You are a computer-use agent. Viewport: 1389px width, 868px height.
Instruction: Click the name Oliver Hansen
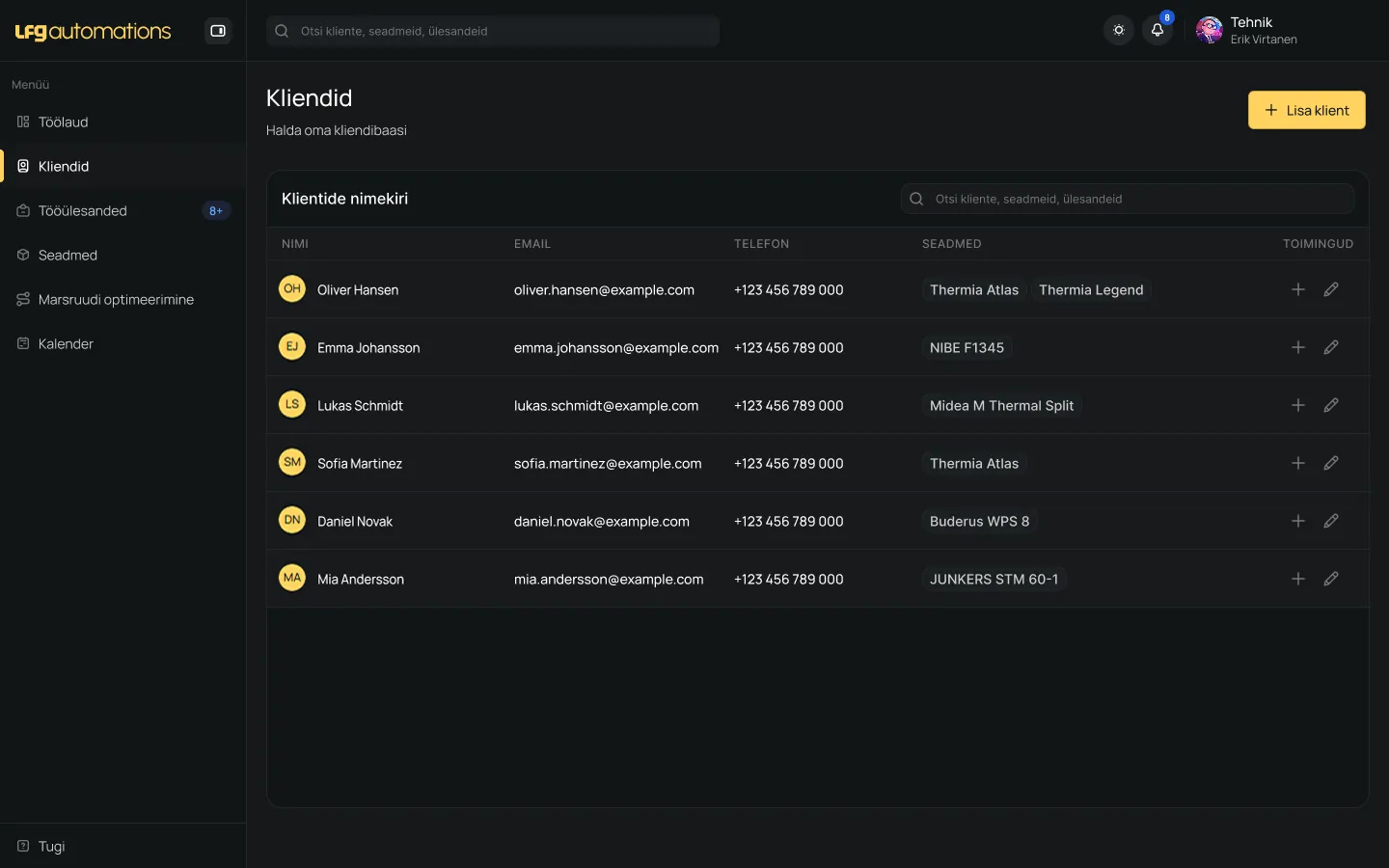[358, 290]
